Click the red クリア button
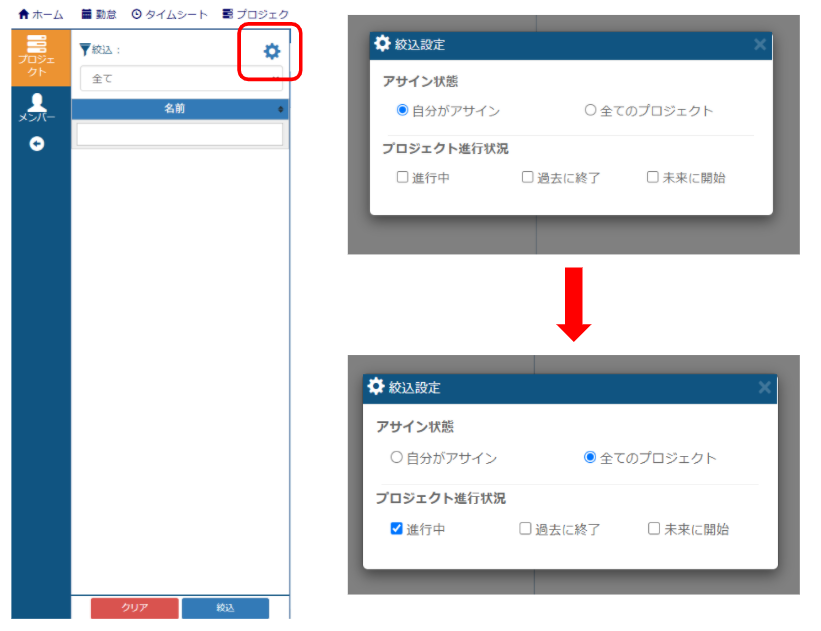This screenshot has width=821, height=631. point(135,607)
